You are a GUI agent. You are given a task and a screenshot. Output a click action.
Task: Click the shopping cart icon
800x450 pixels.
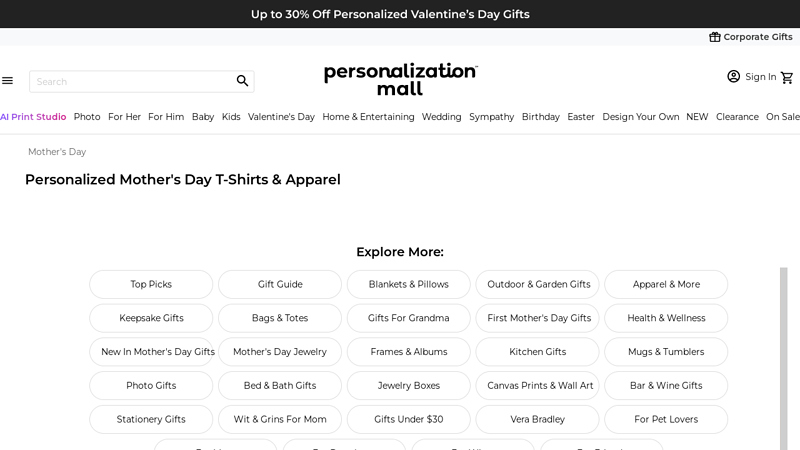pos(787,77)
